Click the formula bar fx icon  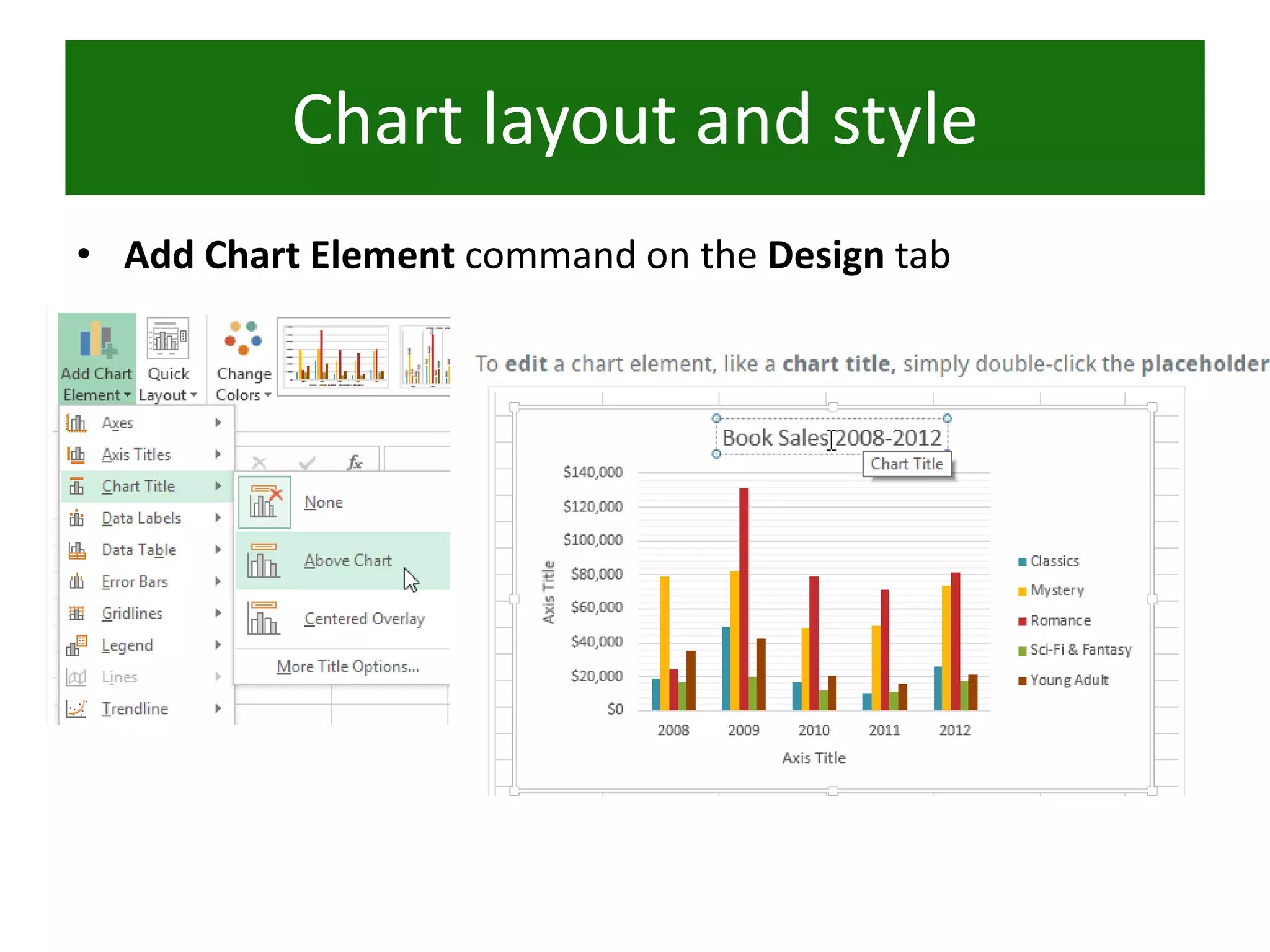coord(354,462)
